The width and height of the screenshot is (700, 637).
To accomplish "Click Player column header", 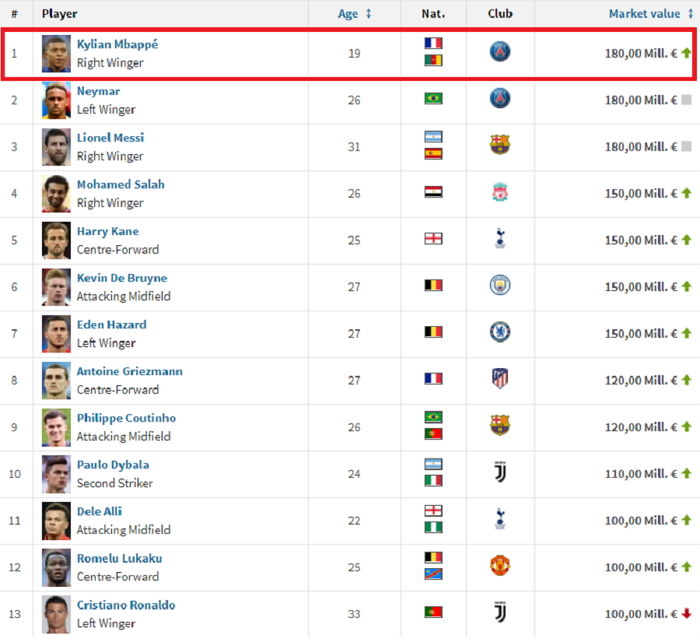I will coord(60,14).
